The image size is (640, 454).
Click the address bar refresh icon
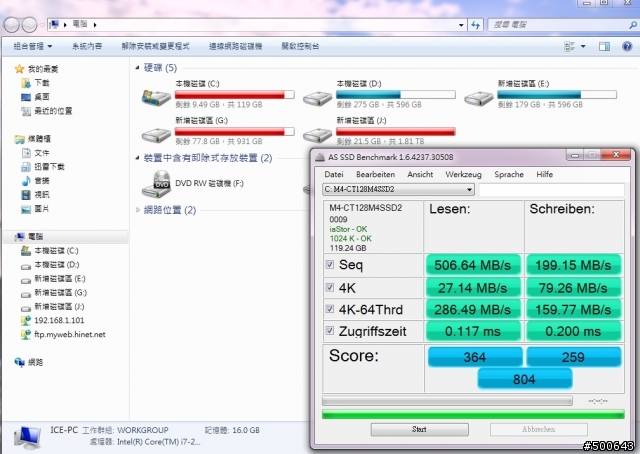click(476, 25)
